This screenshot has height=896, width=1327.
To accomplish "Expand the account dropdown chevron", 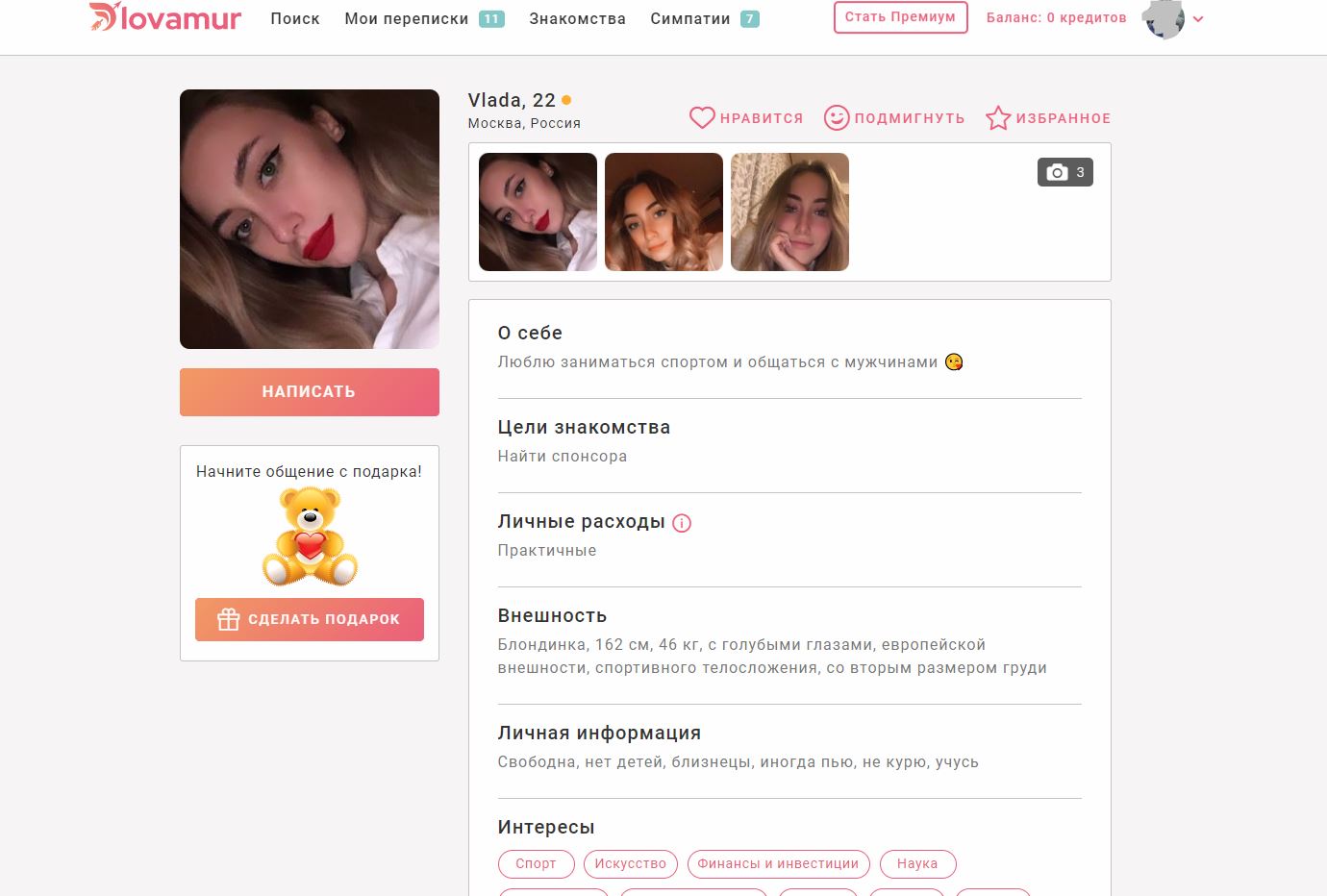I will point(1198,19).
